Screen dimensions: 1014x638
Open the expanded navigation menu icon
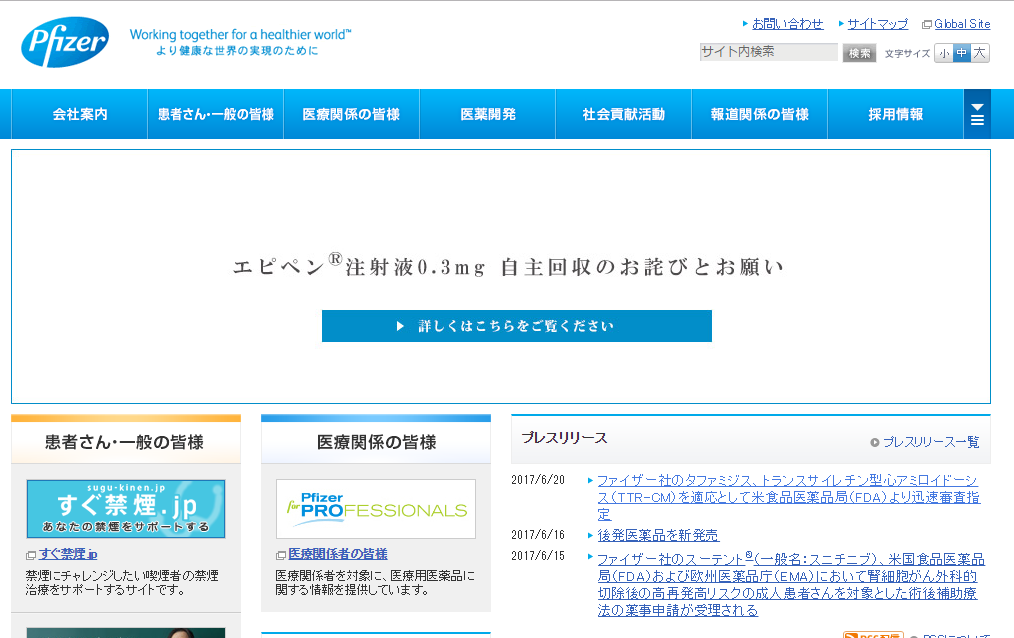977,114
